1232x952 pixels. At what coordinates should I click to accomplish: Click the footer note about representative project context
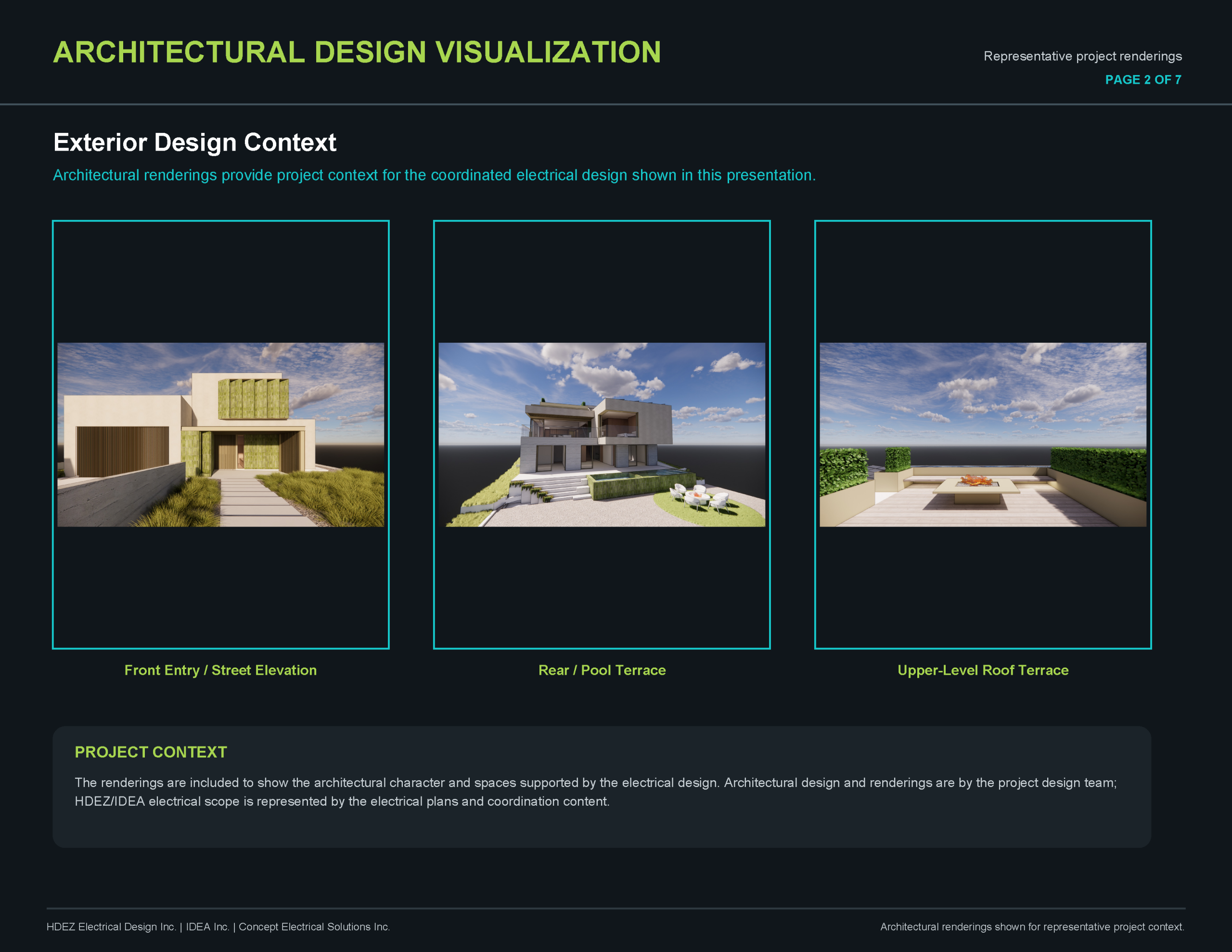[1032, 926]
